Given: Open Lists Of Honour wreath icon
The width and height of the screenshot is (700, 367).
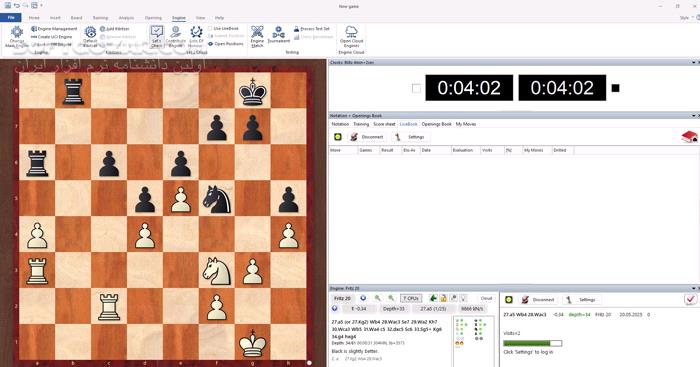Looking at the screenshot, I should point(196,31).
